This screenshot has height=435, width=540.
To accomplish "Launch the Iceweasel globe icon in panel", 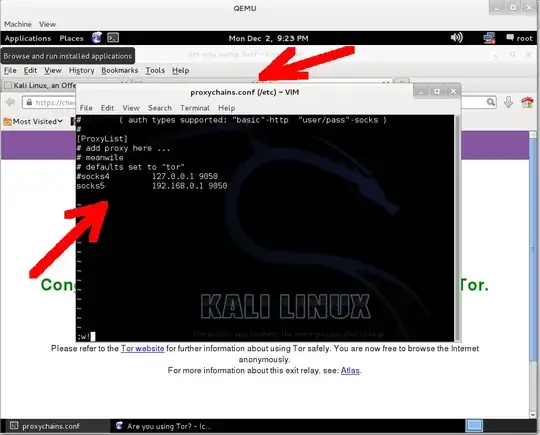I will (x=97, y=38).
